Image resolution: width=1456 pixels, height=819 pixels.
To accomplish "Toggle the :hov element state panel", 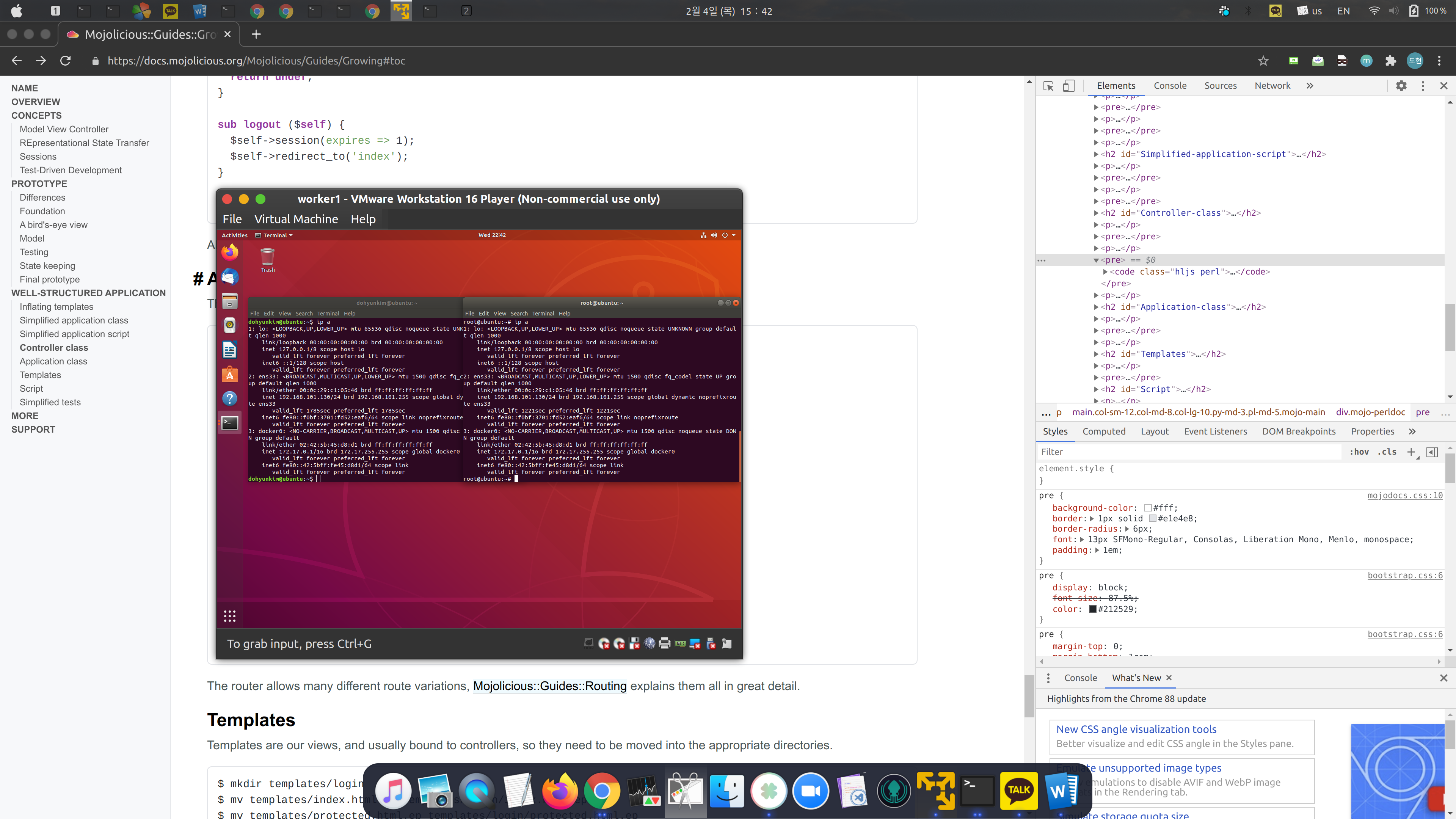I will pos(1359,452).
